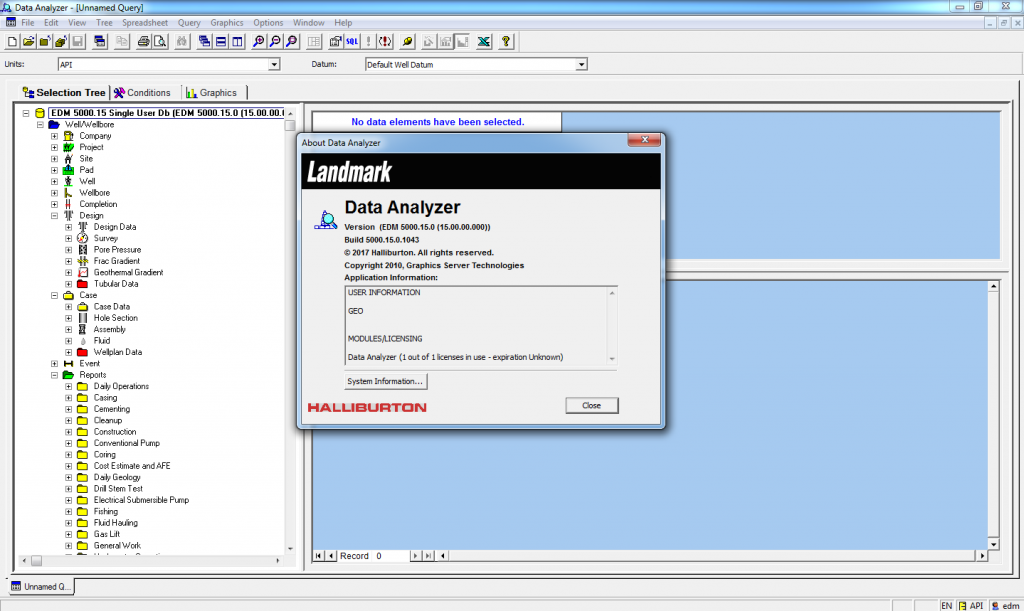Screen dimensions: 1024x611
Task: Expand the Hole Section node
Action: pyautogui.click(x=69, y=318)
